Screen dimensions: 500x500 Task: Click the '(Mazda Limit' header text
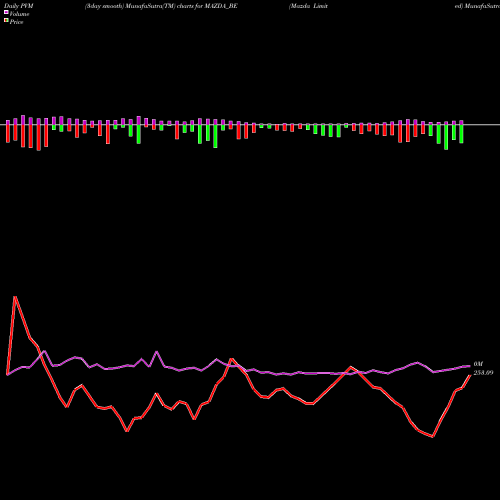(308, 6)
